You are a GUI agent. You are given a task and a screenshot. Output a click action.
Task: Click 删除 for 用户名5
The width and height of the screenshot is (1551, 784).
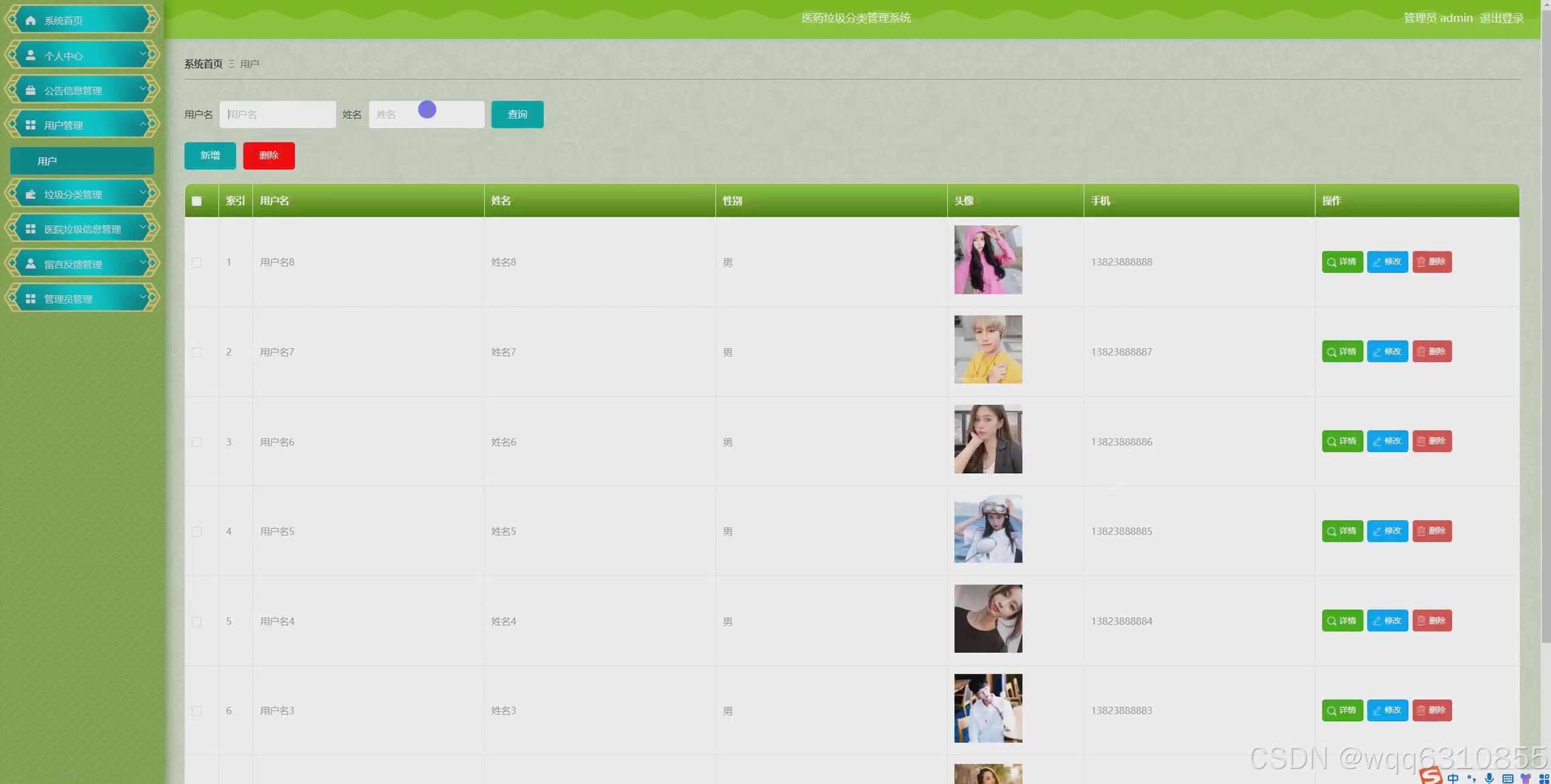[x=1432, y=531]
